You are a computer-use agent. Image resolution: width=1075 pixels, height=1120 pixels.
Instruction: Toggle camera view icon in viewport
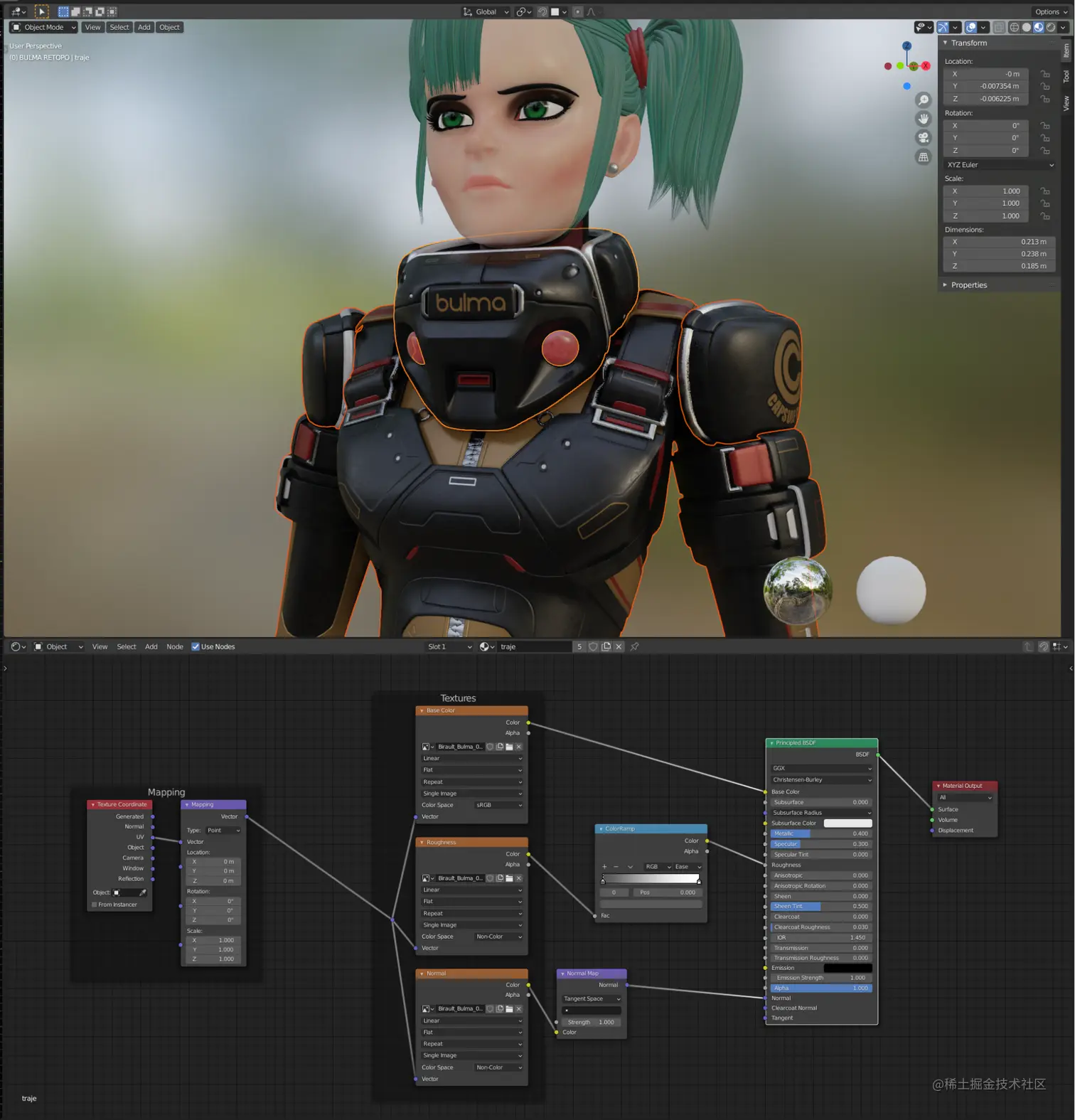[923, 138]
